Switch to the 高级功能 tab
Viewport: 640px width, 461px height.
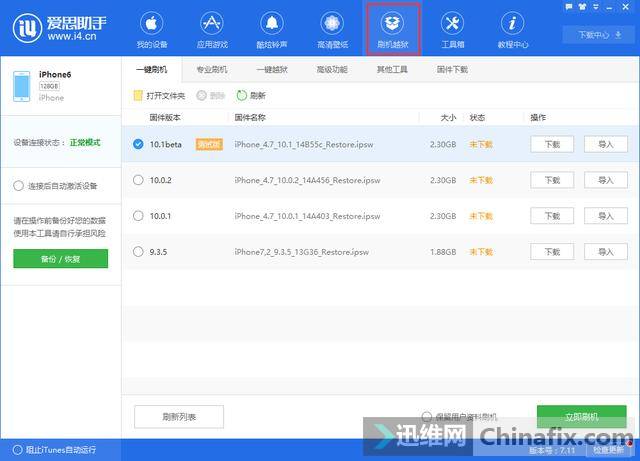click(332, 70)
